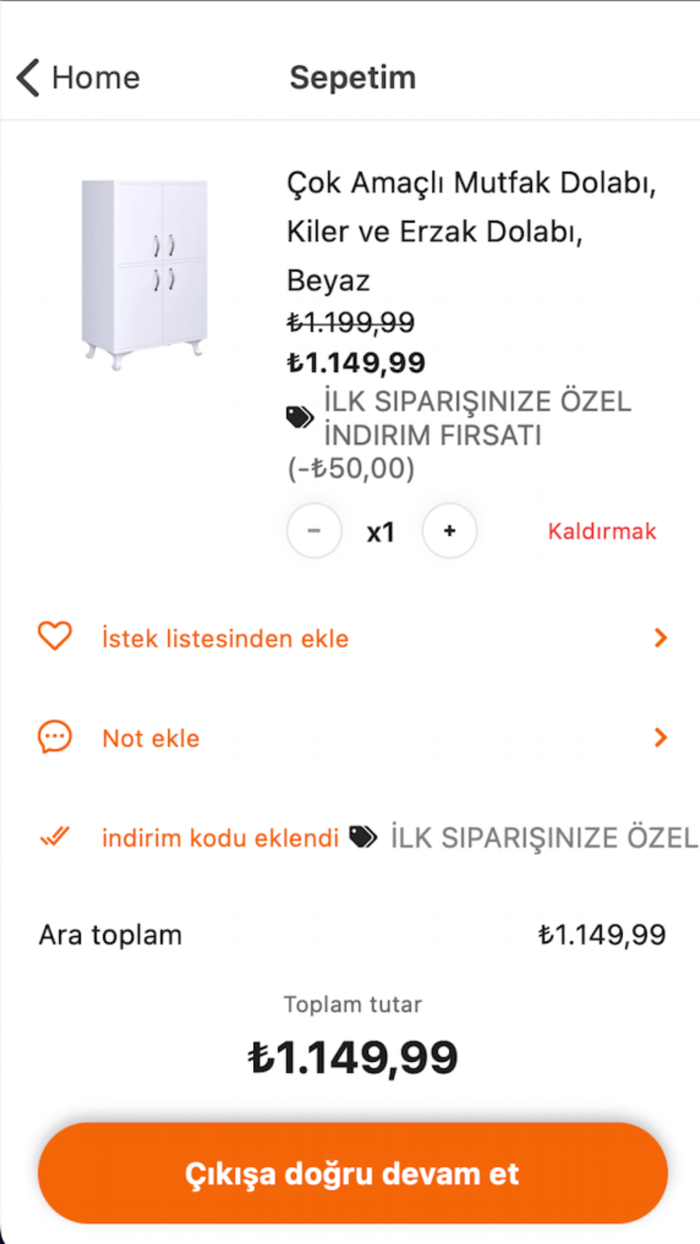Screen dimensions: 700x1244
Task: Select the x1 quantity indicator
Action: click(381, 531)
